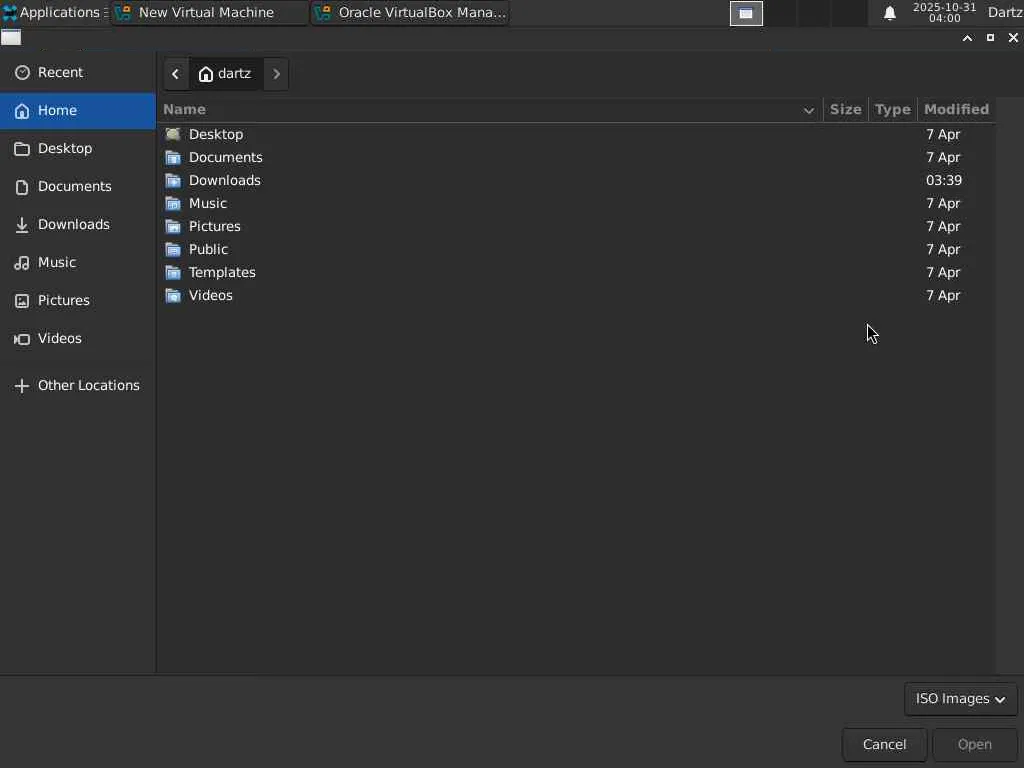Click the forward path arrow next to dartz
This screenshot has width=1024, height=768.
click(277, 73)
